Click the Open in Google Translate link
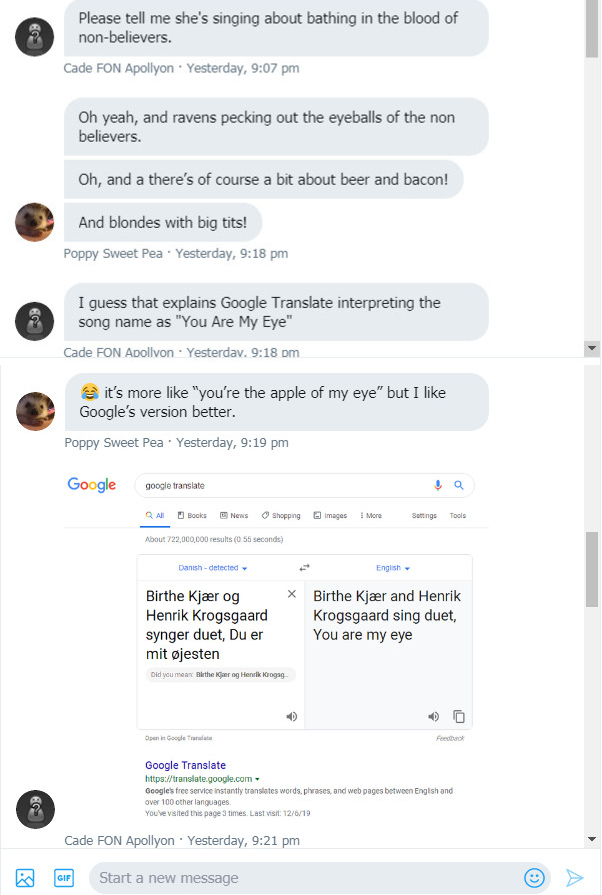 point(178,738)
